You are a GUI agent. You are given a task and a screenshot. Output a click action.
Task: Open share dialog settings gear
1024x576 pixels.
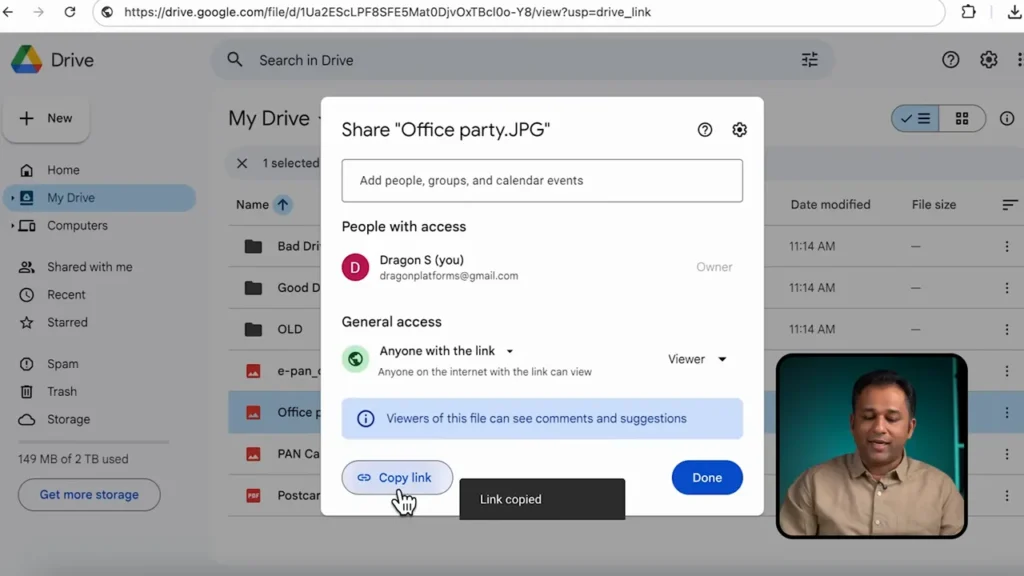pos(739,130)
